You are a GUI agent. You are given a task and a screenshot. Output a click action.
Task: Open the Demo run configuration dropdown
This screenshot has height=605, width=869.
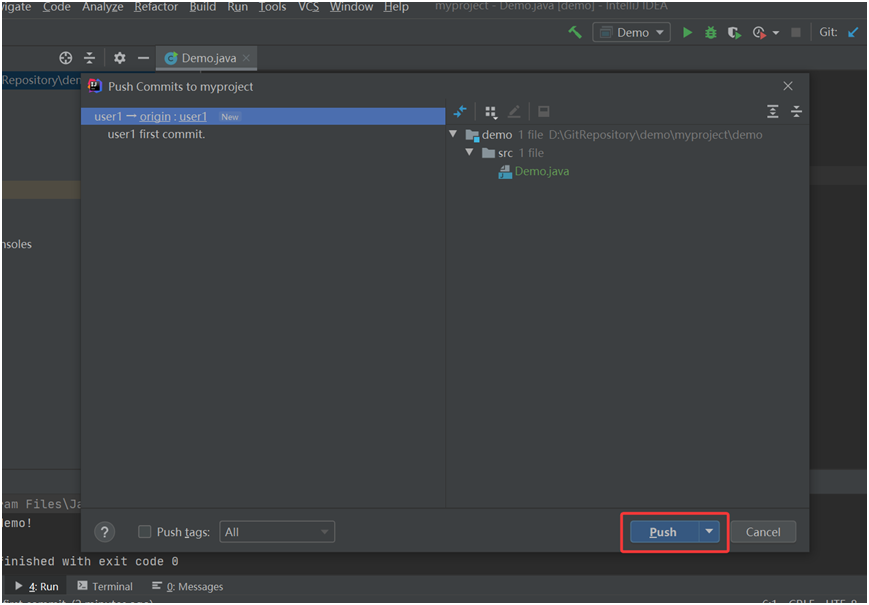point(631,32)
